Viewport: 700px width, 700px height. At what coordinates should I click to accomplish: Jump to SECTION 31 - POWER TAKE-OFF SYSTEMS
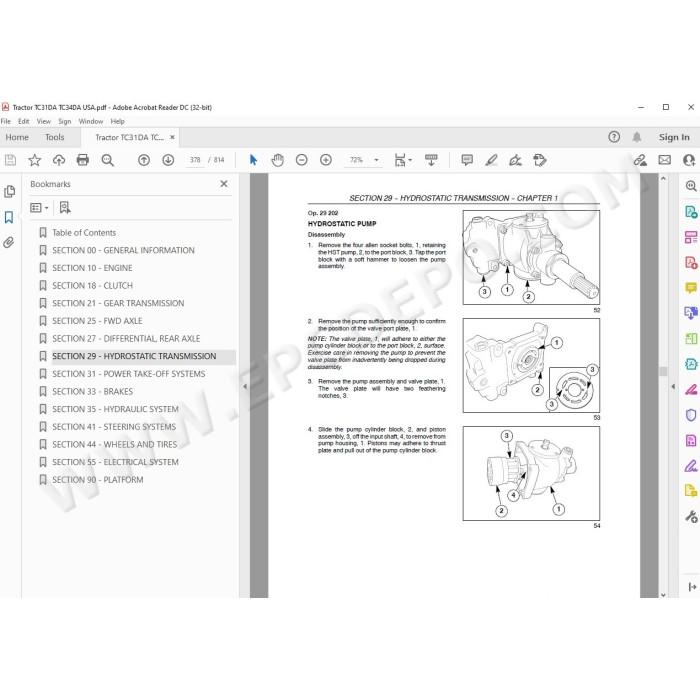click(x=129, y=374)
